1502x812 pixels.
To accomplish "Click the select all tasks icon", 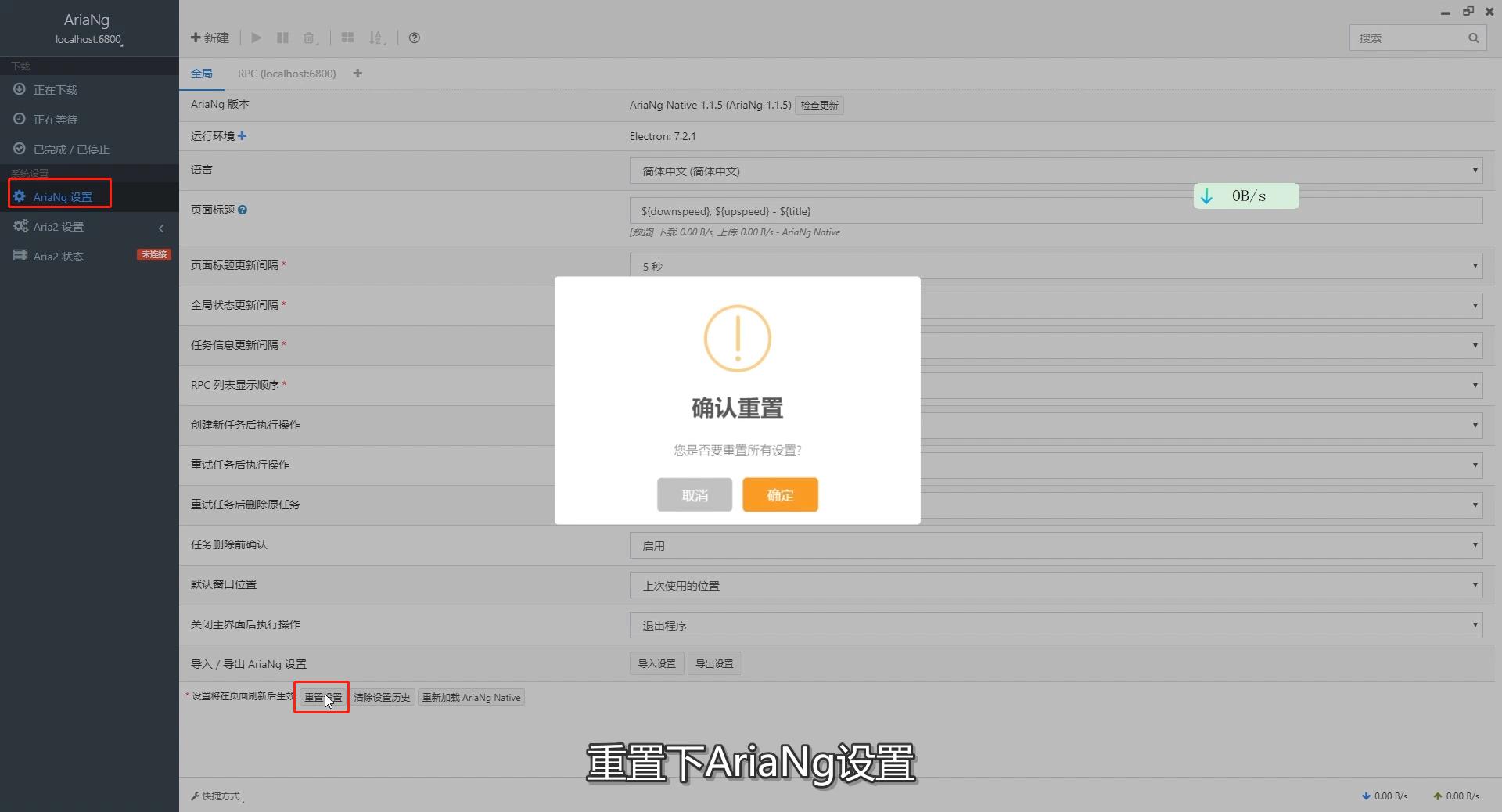I will (347, 38).
